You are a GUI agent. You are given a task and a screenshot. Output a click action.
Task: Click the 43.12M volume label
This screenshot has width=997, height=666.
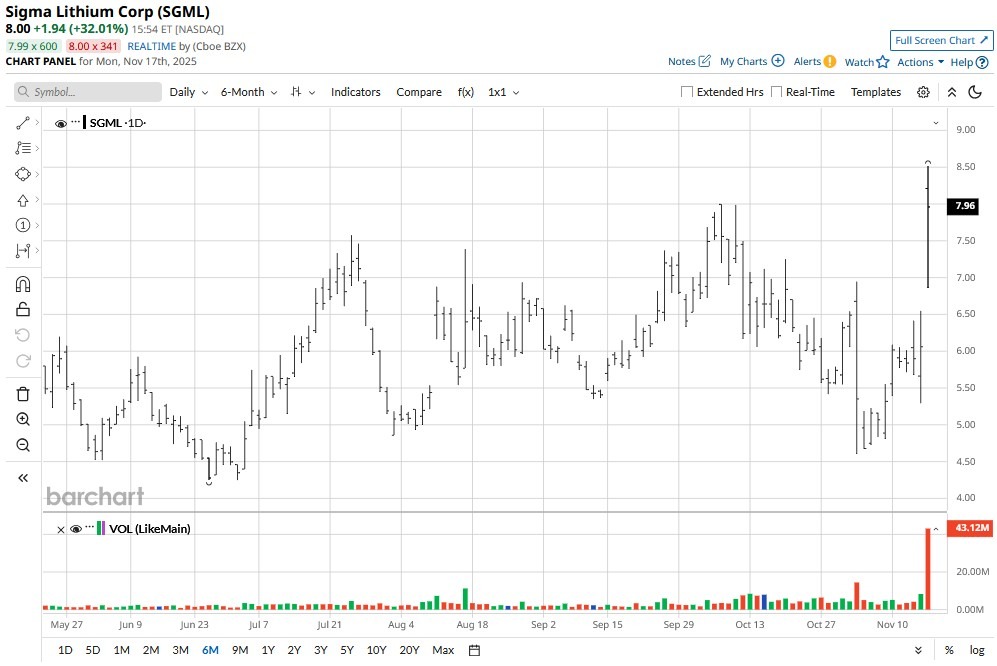pyautogui.click(x=970, y=528)
